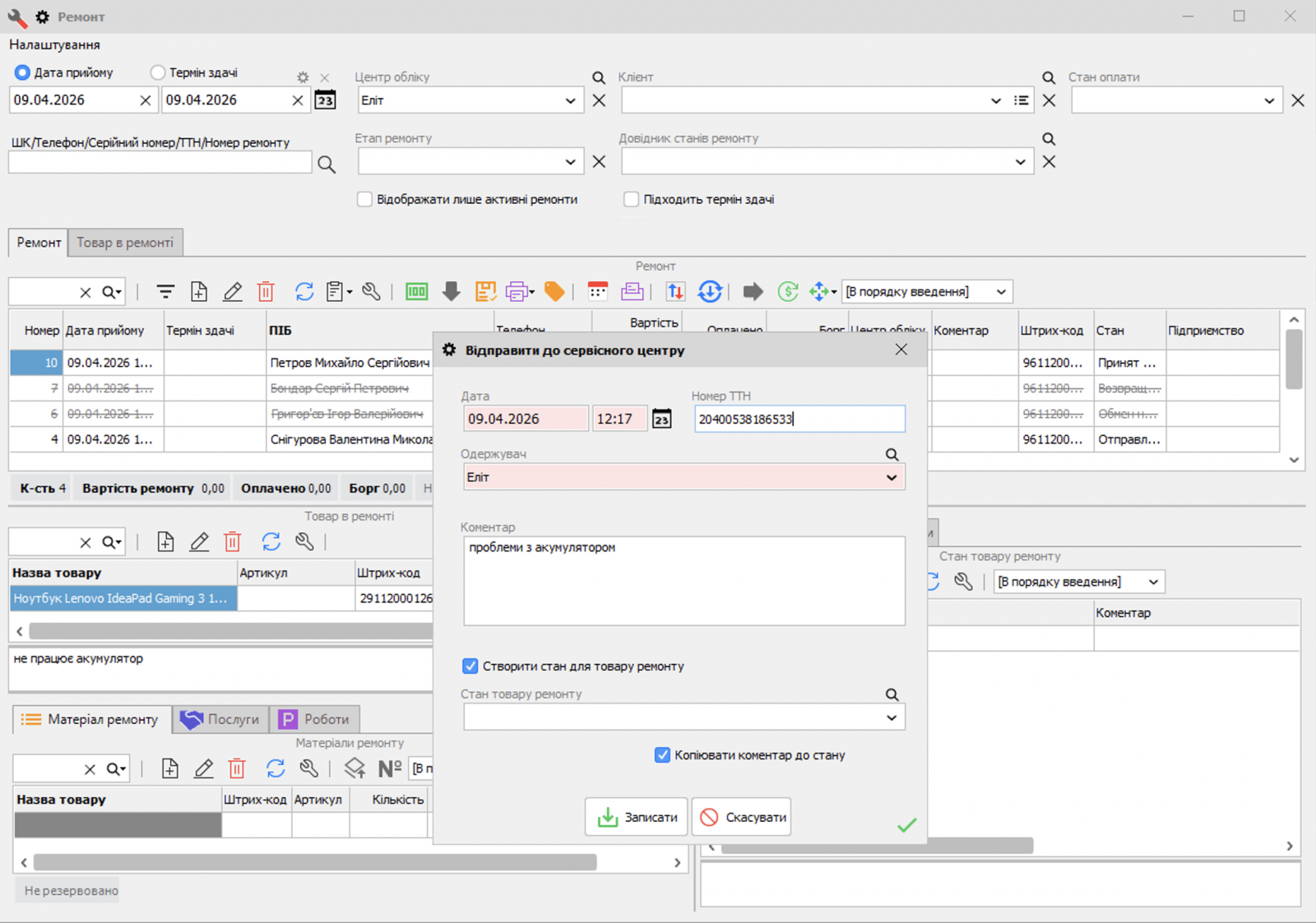Click the red trash delete icon in Ремонт toolbar
The width and height of the screenshot is (1316, 923).
click(265, 292)
